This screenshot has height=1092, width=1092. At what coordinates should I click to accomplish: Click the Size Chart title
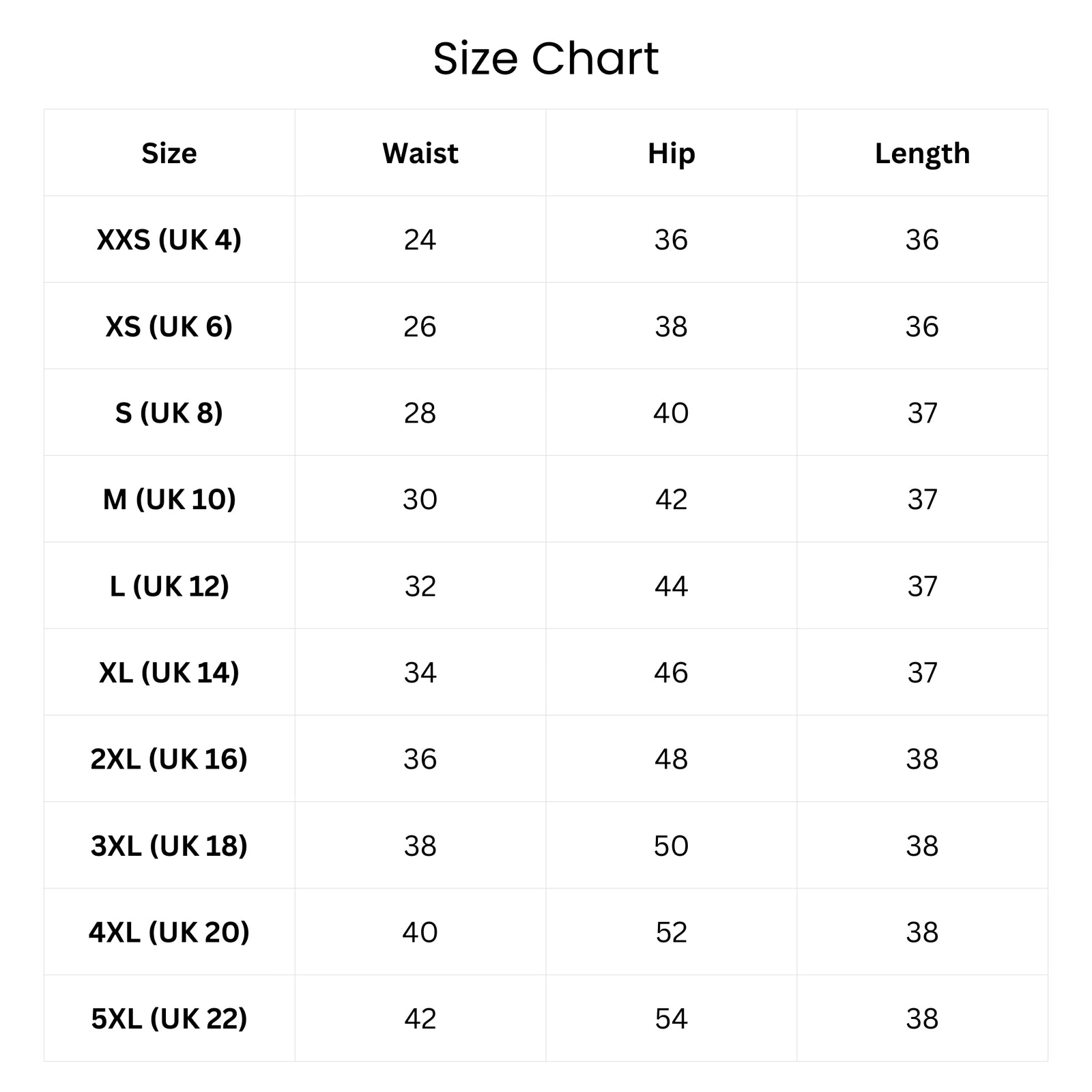pyautogui.click(x=546, y=58)
